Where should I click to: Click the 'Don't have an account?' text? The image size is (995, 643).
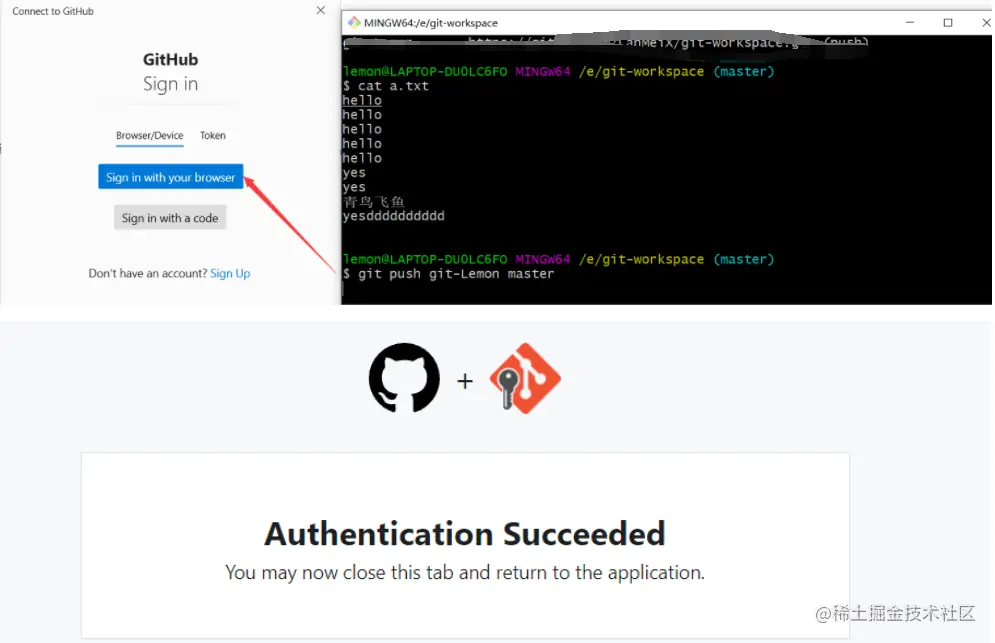coord(148,274)
